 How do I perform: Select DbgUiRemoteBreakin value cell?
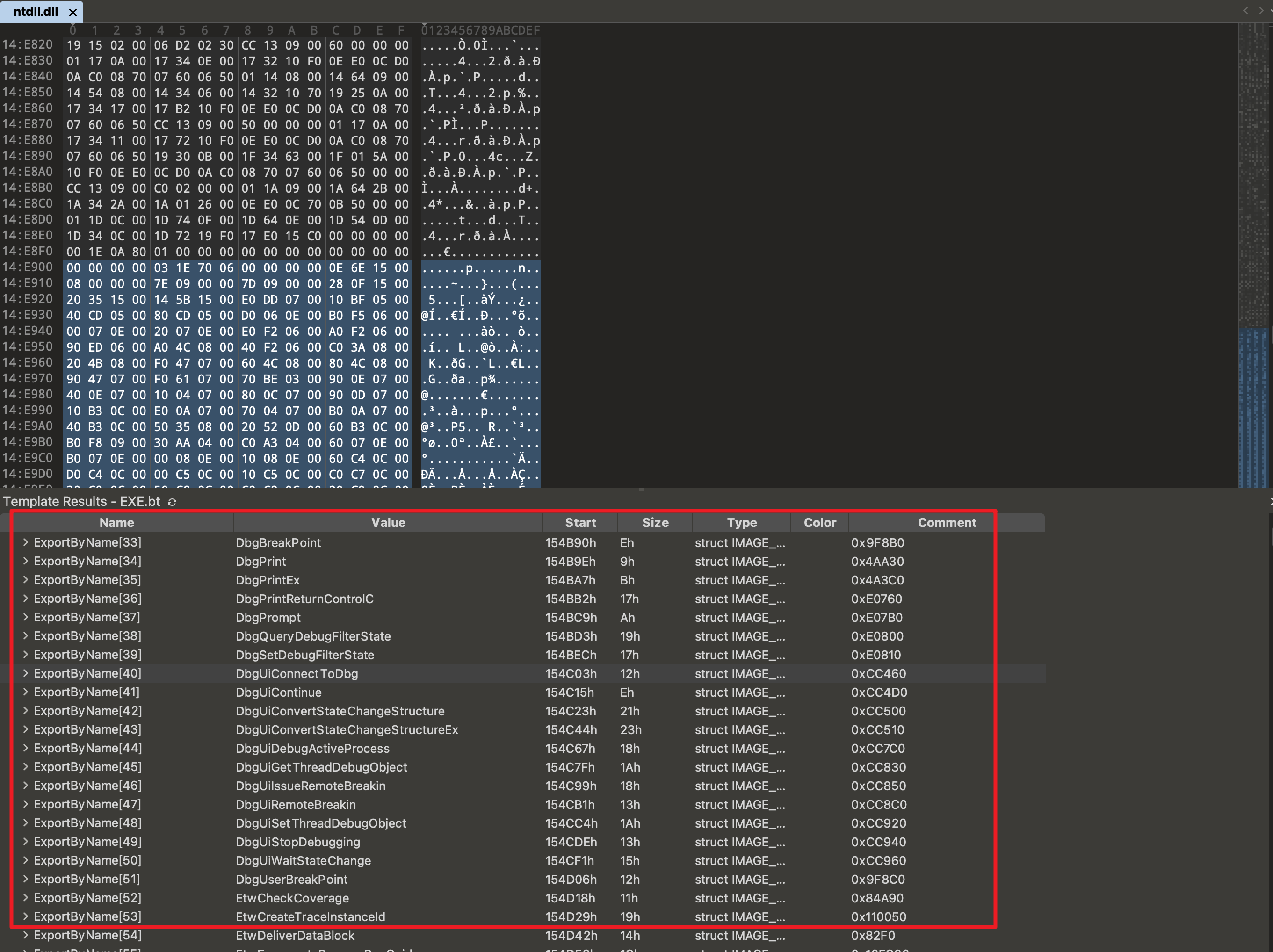click(x=295, y=805)
